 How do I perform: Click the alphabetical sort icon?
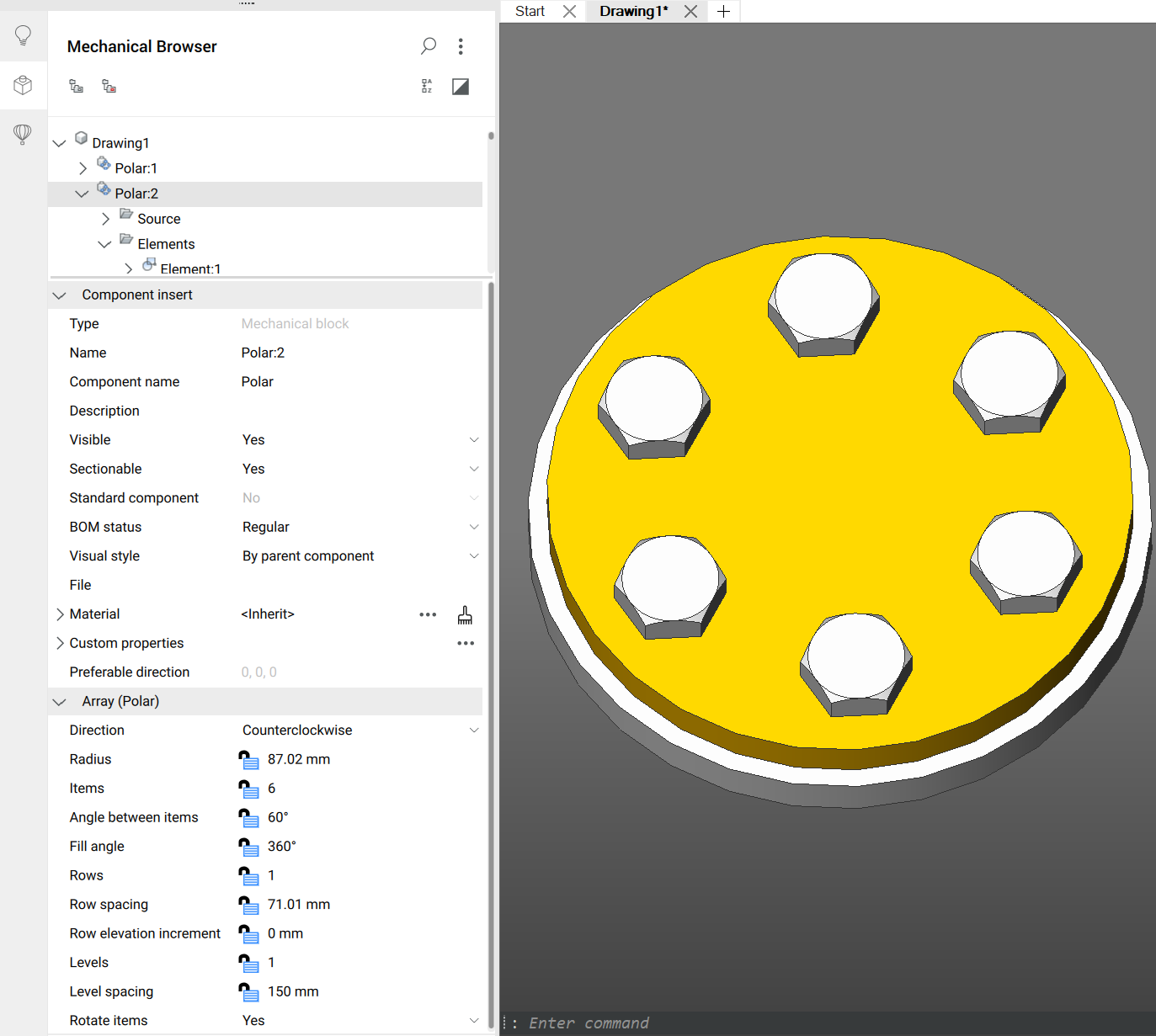[427, 86]
